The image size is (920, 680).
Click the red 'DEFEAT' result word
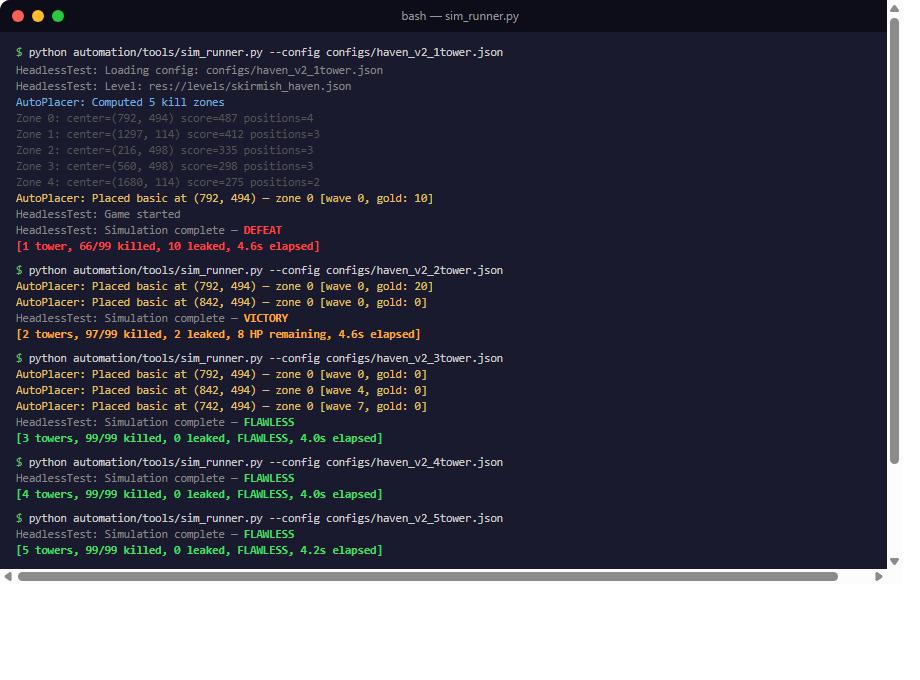(x=263, y=230)
